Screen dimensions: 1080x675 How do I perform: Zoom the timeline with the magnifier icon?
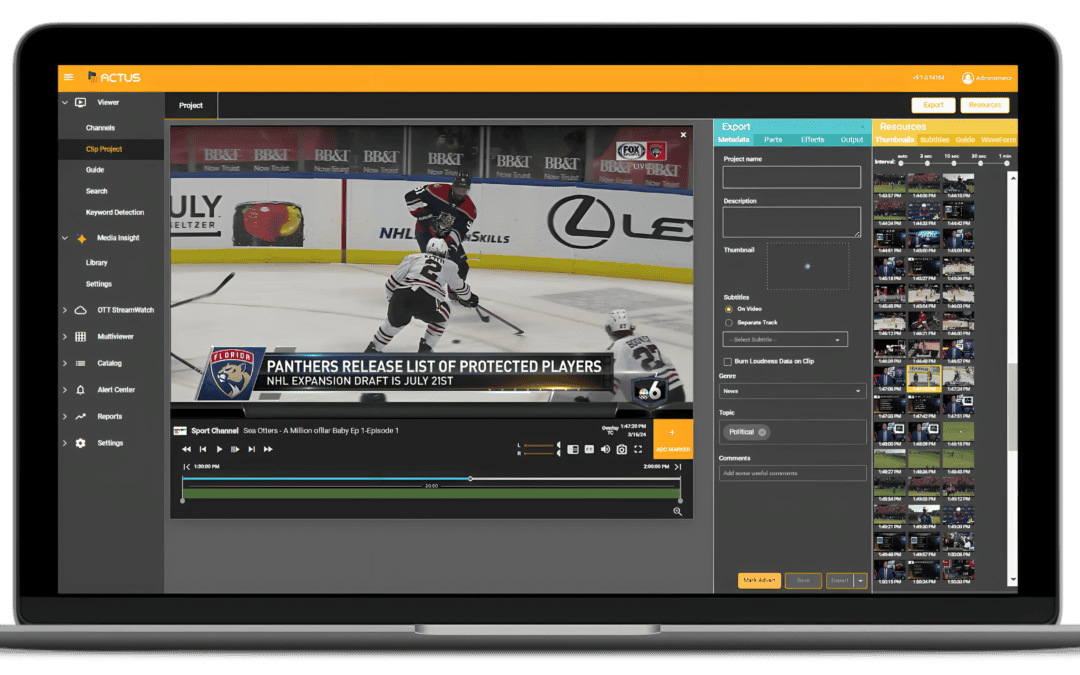point(678,511)
